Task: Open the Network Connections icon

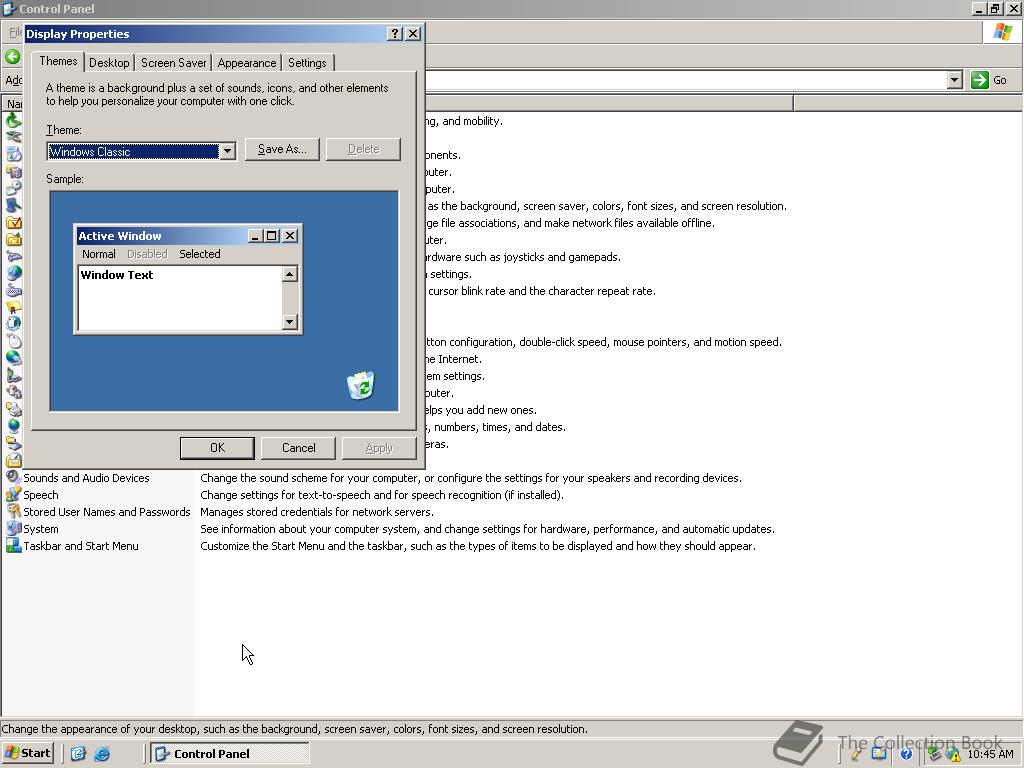Action: pyautogui.click(x=13, y=359)
